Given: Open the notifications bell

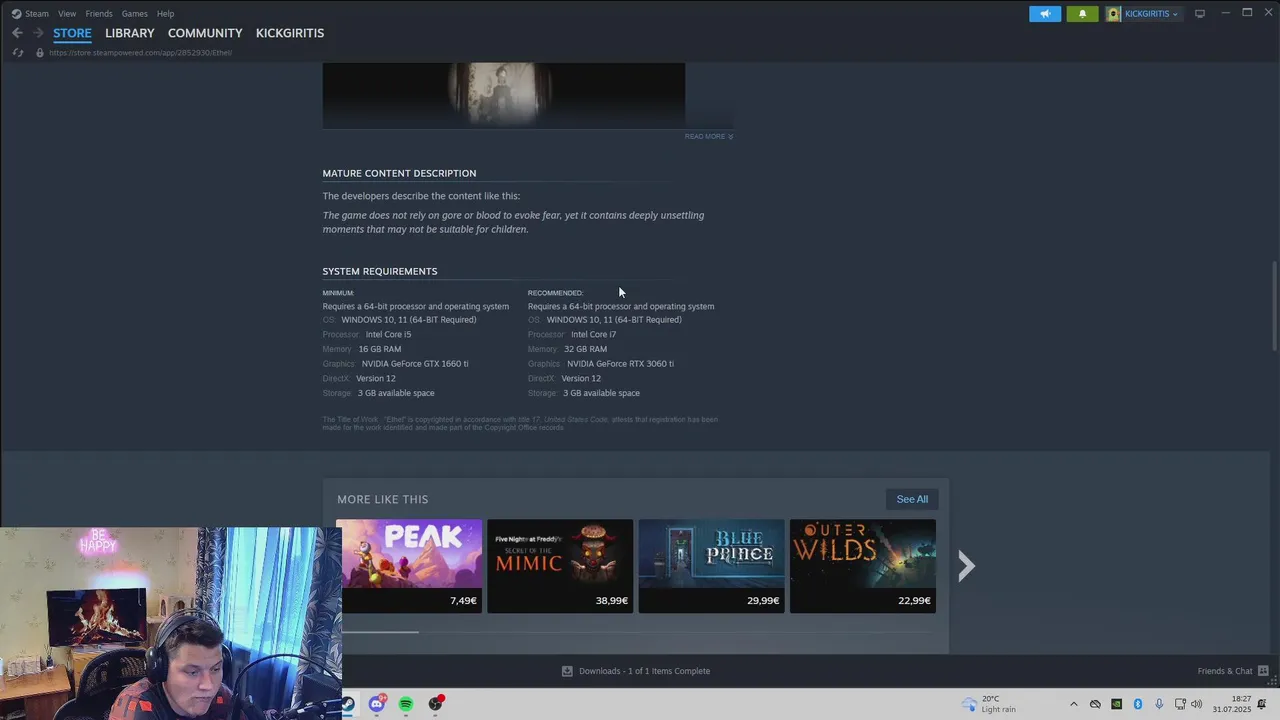Looking at the screenshot, I should [1082, 14].
